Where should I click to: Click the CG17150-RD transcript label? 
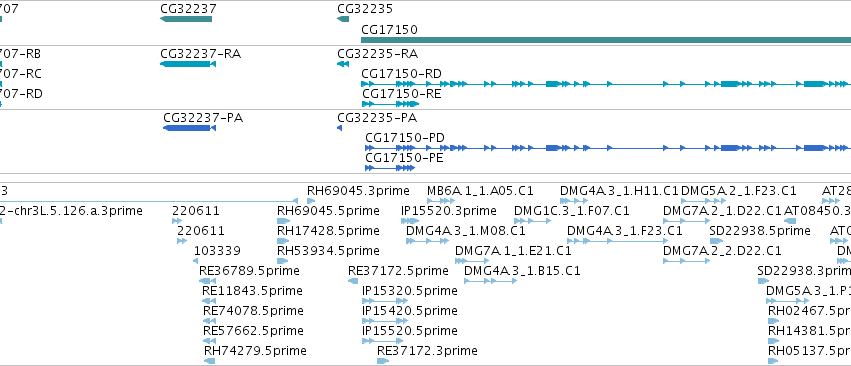coord(402,73)
